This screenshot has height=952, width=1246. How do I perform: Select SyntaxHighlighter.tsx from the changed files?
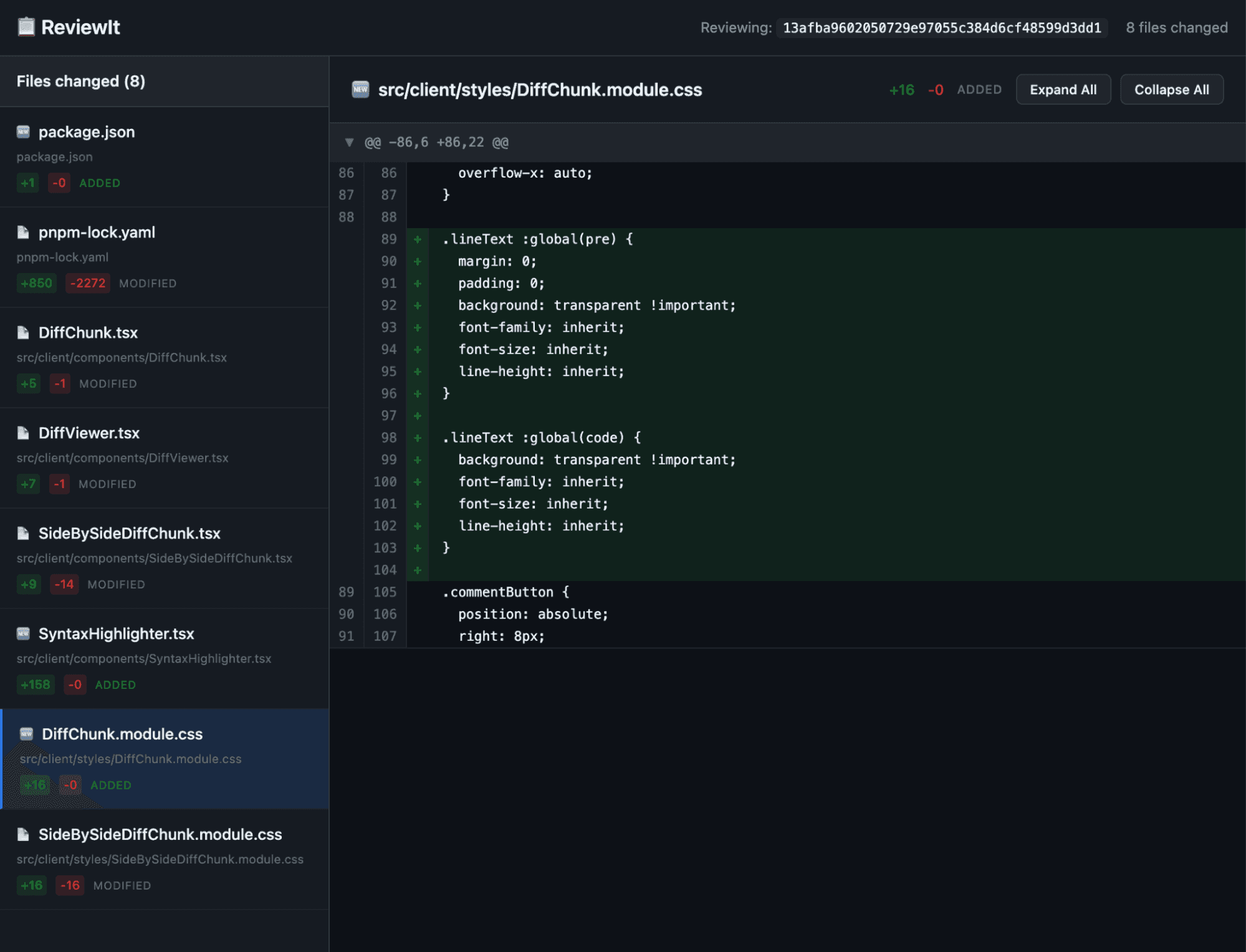[116, 634]
